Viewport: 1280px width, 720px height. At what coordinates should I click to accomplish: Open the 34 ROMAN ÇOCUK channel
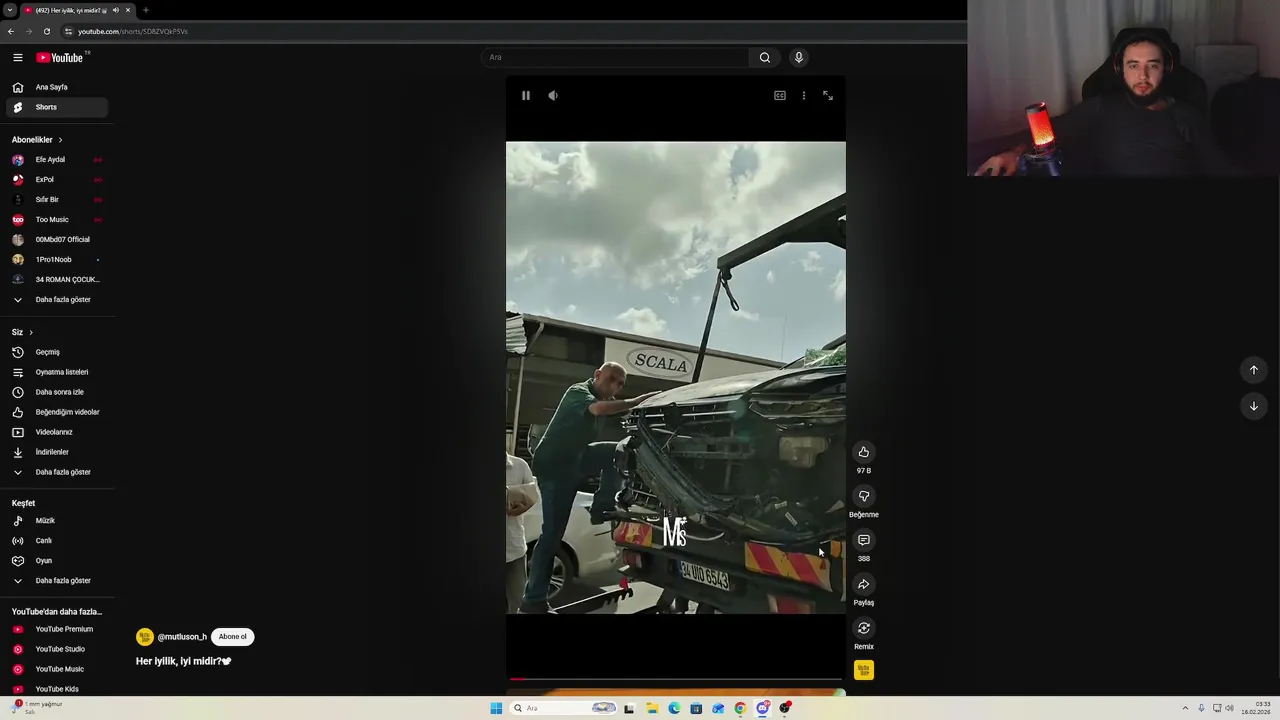(56, 280)
